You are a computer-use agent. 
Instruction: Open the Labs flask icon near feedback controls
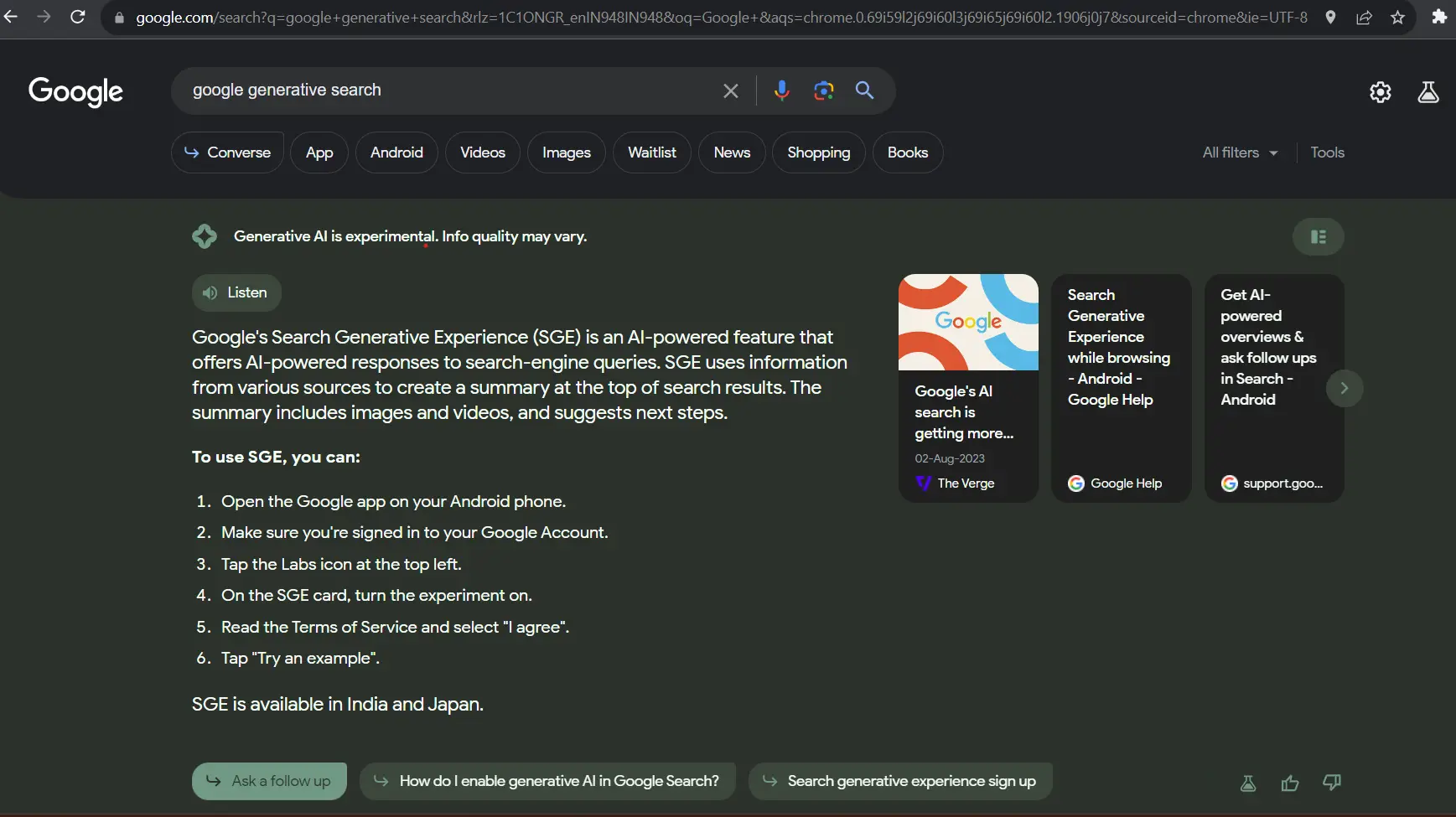point(1248,782)
